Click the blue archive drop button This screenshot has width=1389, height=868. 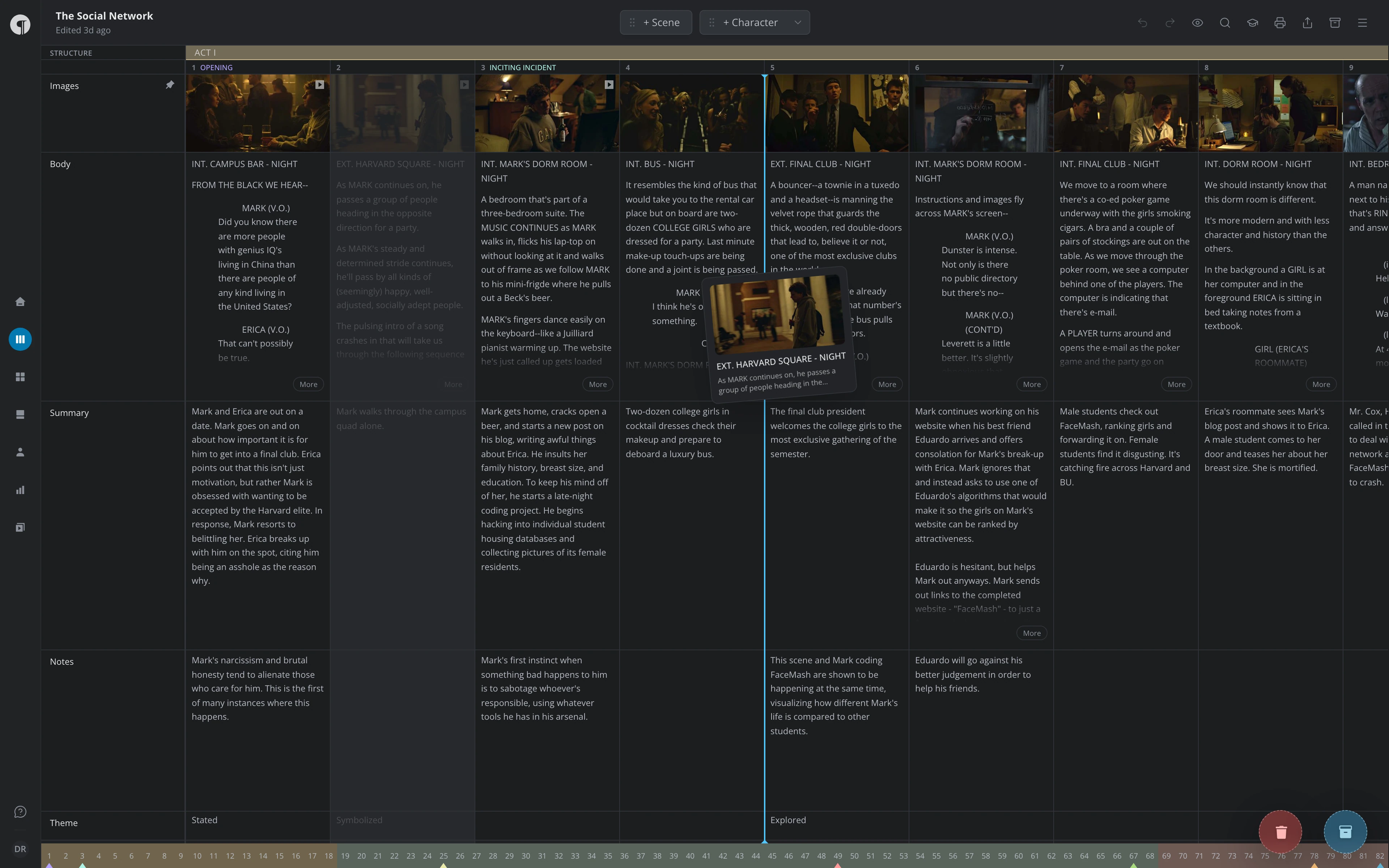pyautogui.click(x=1345, y=832)
